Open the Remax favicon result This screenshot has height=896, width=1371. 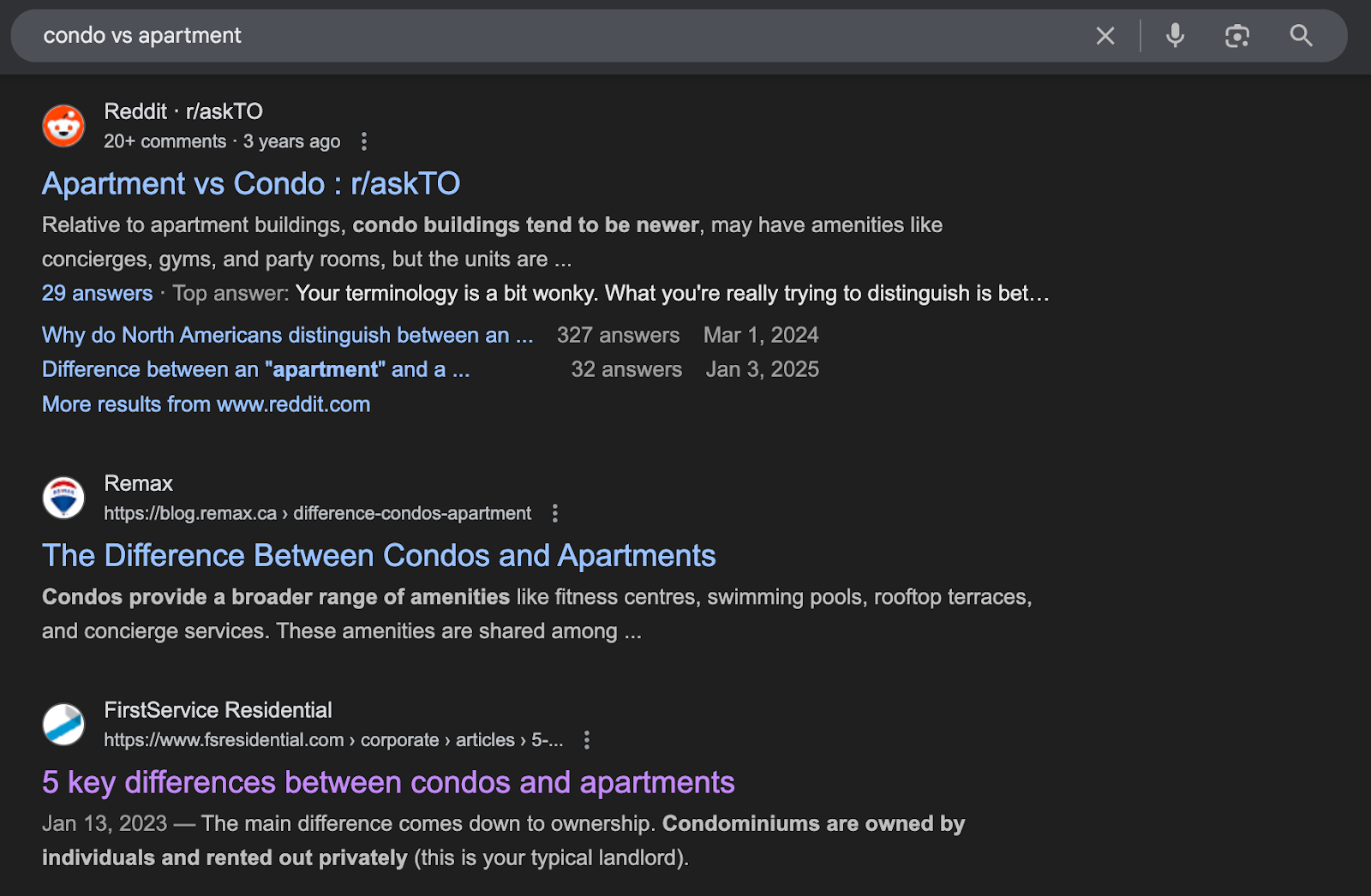pyautogui.click(x=63, y=498)
